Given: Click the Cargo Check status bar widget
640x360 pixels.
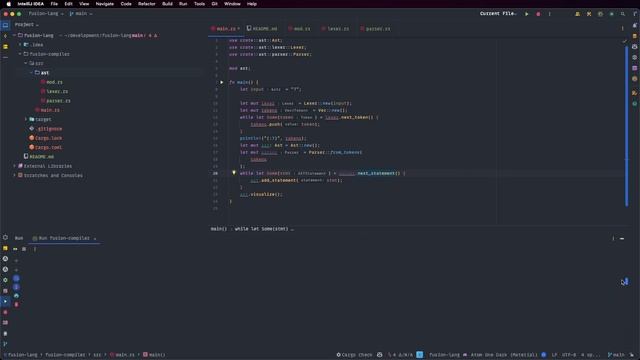Looking at the screenshot, I should coord(354,355).
